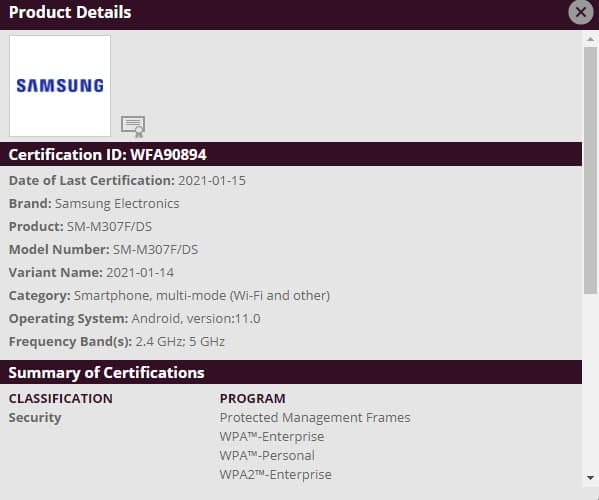Select the Product SM-M307F/DS value
Image resolution: width=599 pixels, height=500 pixels.
(109, 227)
